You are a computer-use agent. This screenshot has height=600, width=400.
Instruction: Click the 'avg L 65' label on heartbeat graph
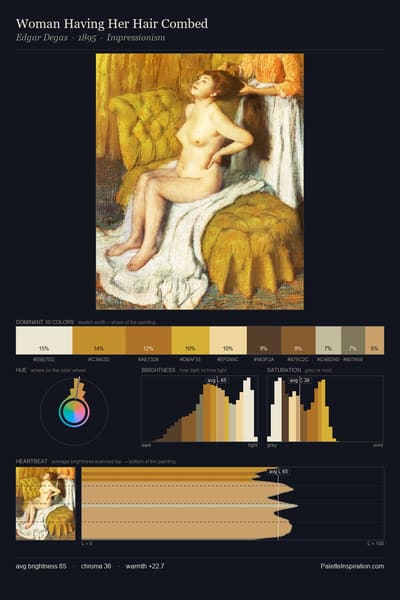pyautogui.click(x=278, y=472)
